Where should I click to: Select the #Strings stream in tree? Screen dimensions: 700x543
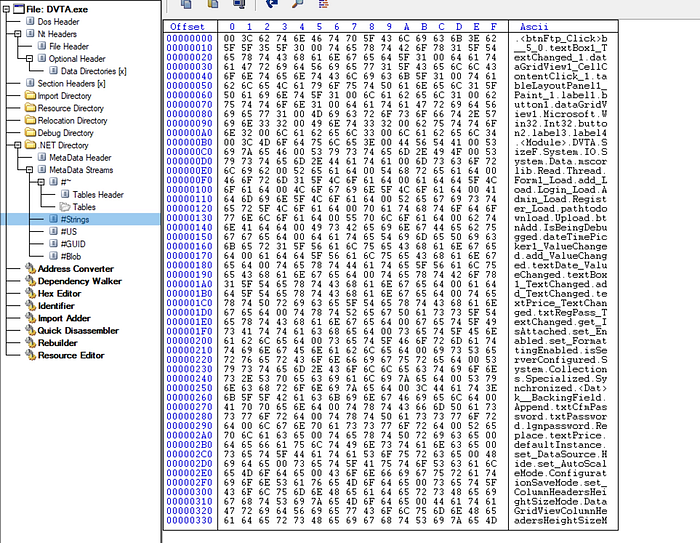pyautogui.click(x=75, y=219)
